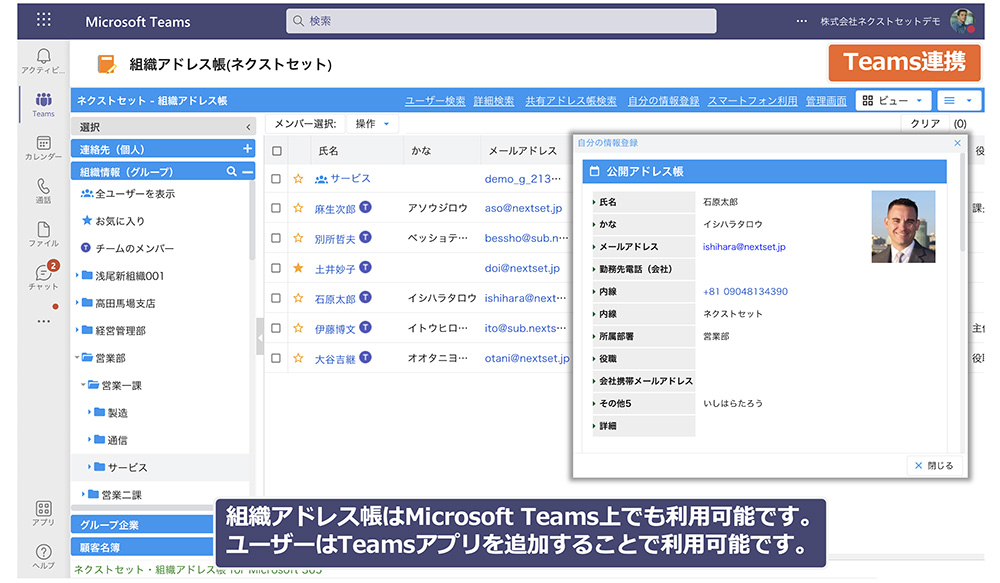
Task: Open the 操作 dropdown
Action: click(372, 124)
